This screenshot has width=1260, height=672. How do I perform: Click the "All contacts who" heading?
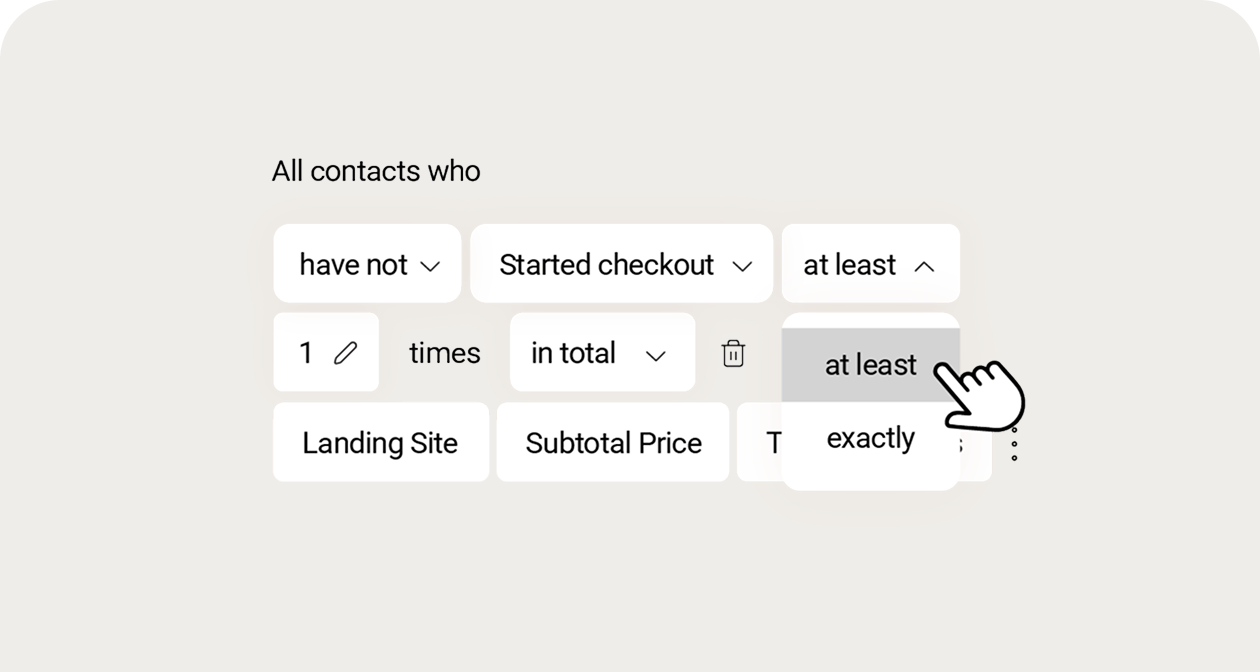(376, 171)
